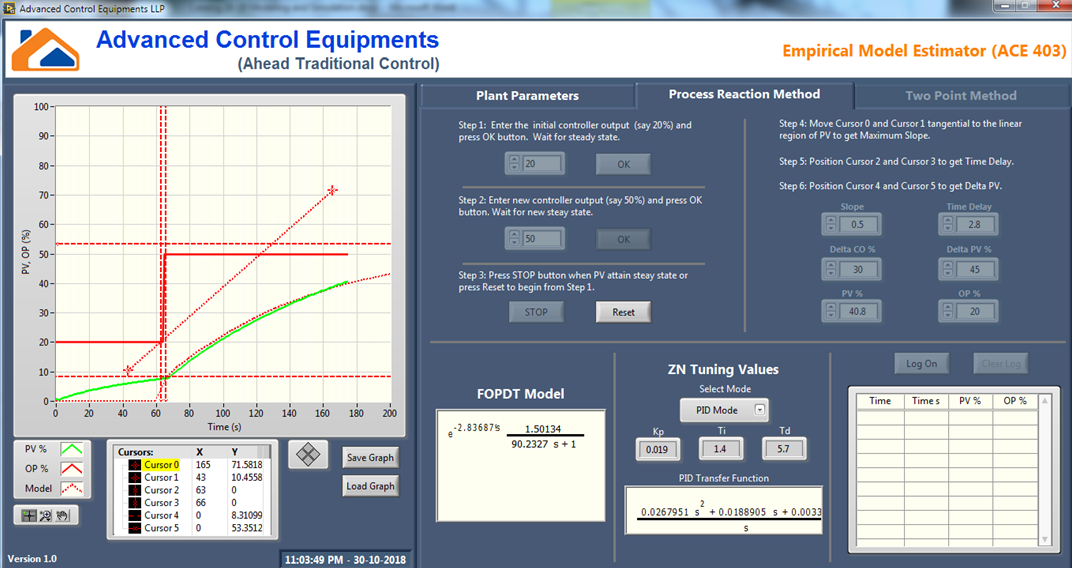Click the Time Delay field showing 2.8
1072x568 pixels.
[976, 224]
